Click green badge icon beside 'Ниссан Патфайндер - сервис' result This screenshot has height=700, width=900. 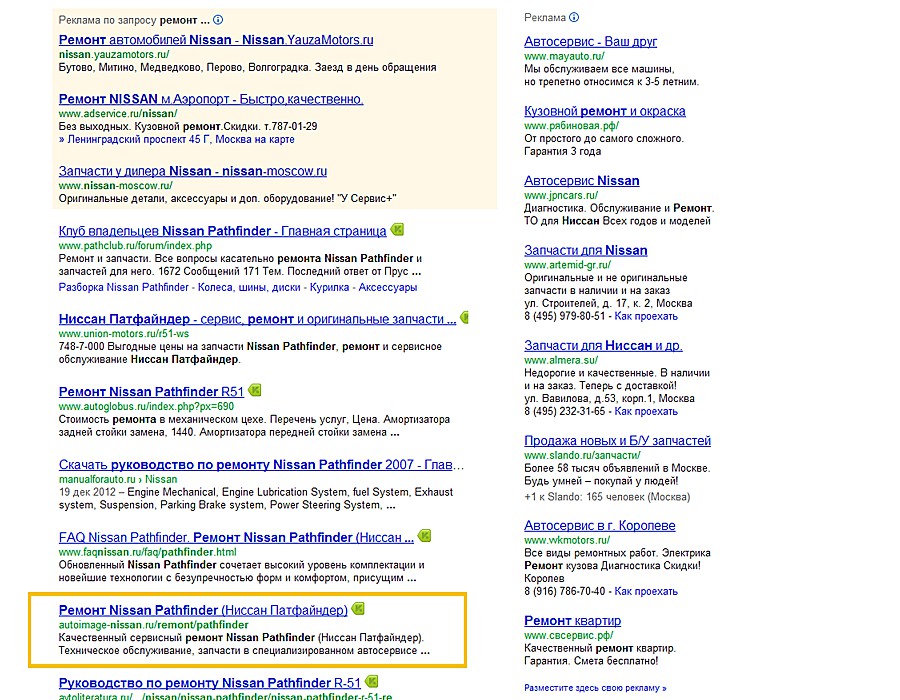pyautogui.click(x=465, y=317)
